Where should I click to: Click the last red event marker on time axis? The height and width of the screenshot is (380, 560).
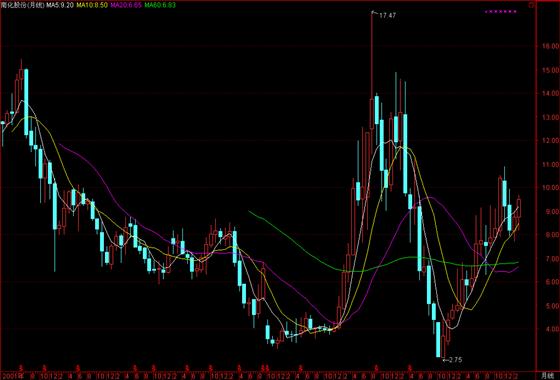[410, 367]
